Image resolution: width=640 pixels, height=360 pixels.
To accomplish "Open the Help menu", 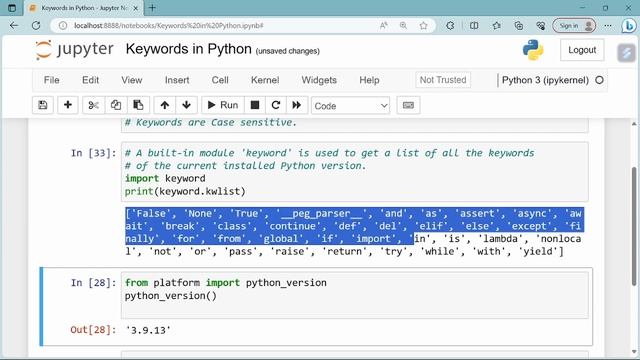I will coord(369,80).
